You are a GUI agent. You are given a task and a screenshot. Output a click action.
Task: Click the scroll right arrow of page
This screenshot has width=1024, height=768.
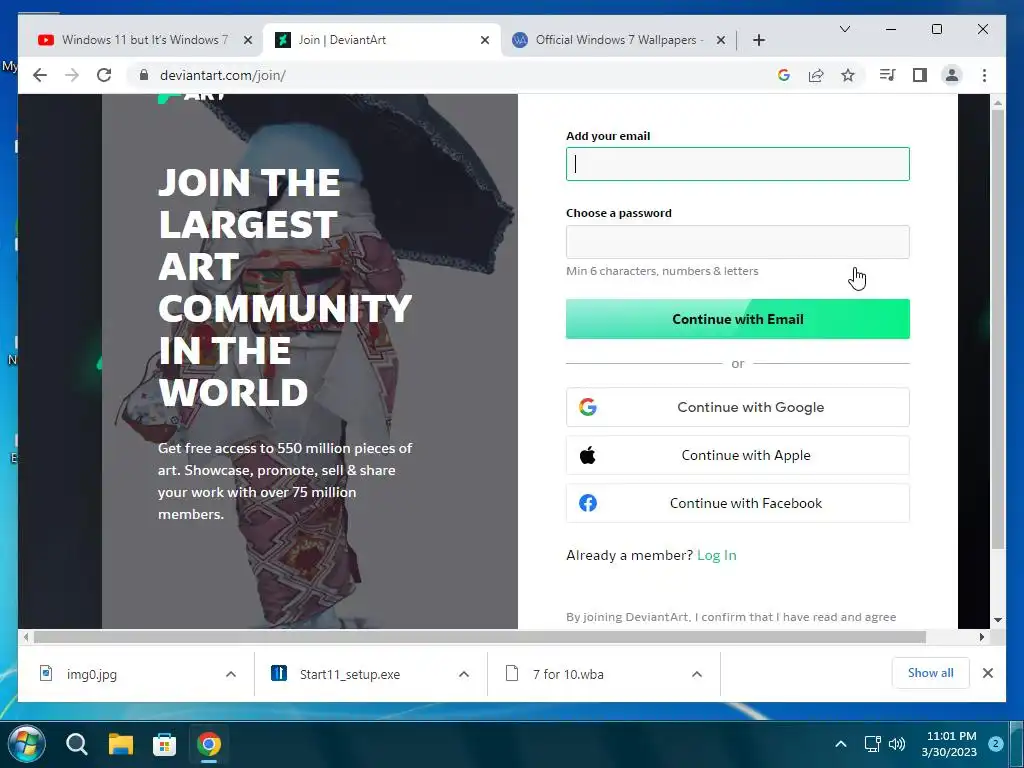(981, 637)
